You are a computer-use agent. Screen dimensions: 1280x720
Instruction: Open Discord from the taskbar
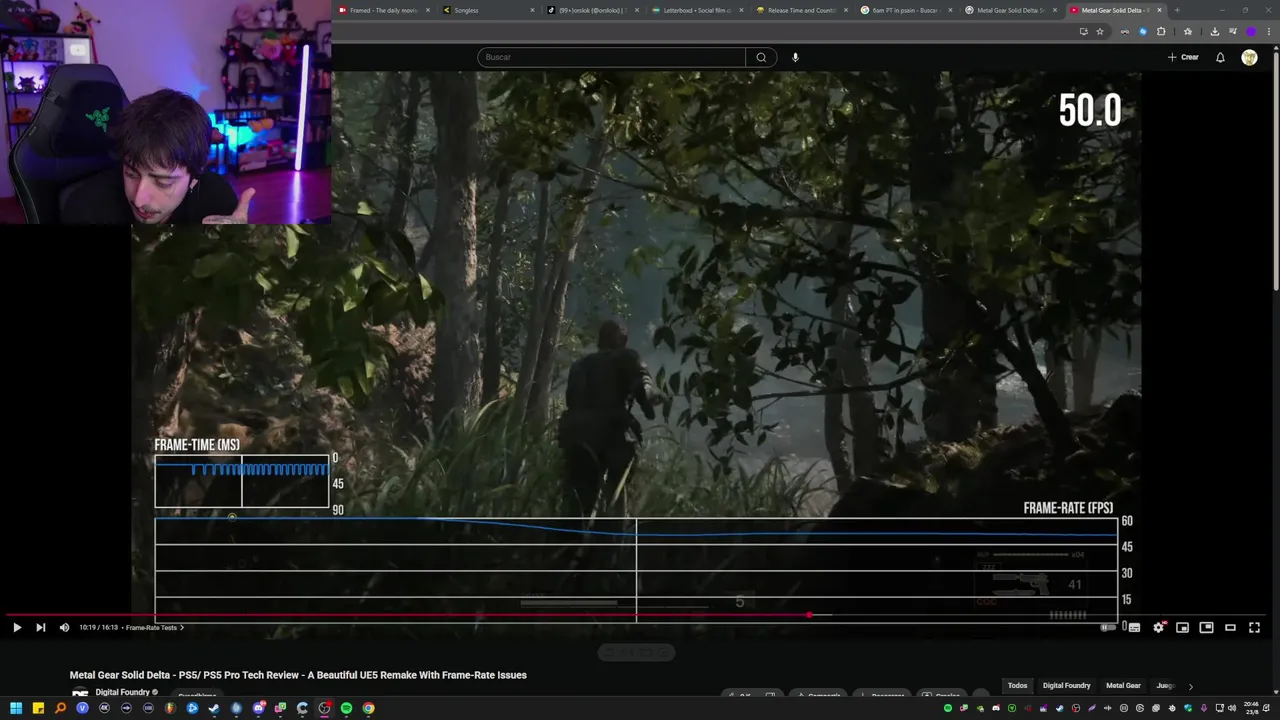[x=259, y=708]
